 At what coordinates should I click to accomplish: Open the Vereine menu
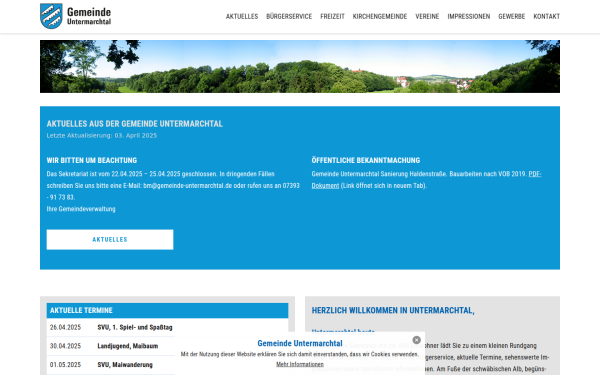click(427, 16)
